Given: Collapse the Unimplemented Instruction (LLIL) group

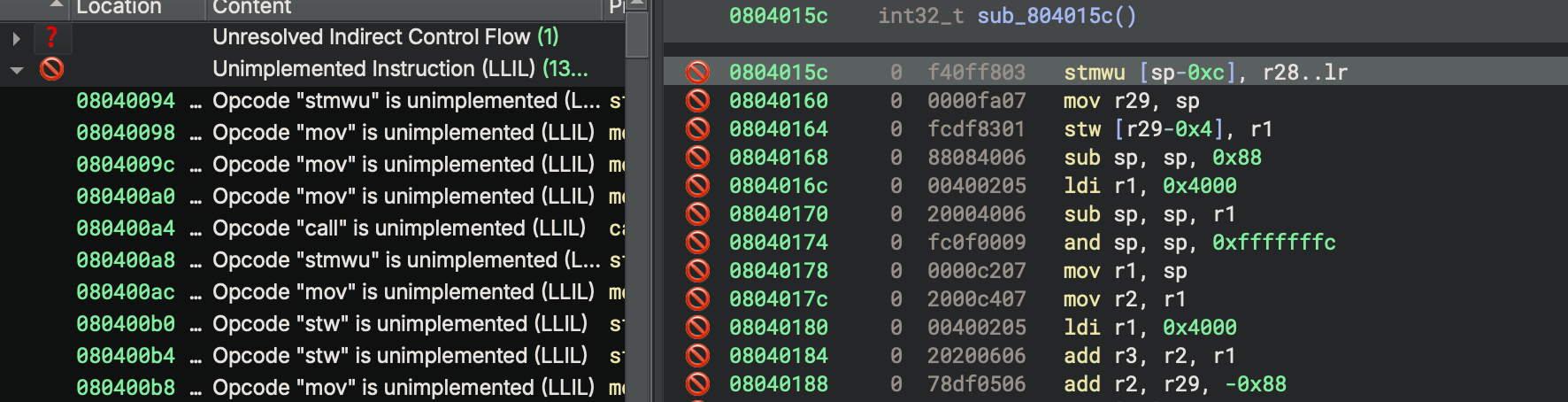Looking at the screenshot, I should click(x=16, y=70).
